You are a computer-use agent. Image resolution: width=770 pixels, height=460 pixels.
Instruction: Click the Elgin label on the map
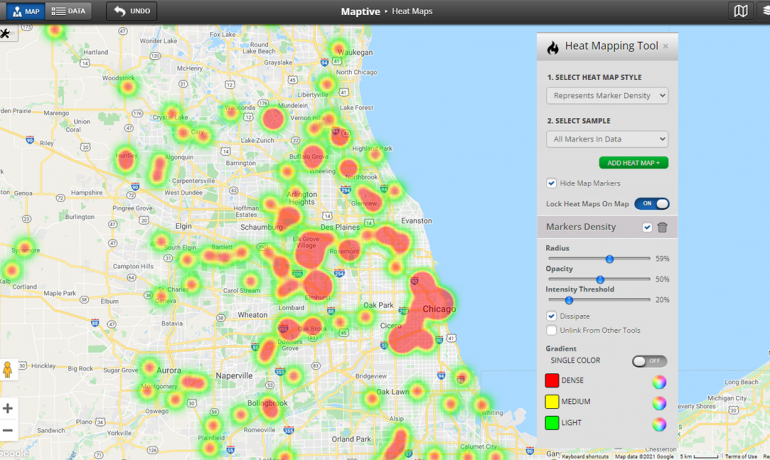[183, 226]
